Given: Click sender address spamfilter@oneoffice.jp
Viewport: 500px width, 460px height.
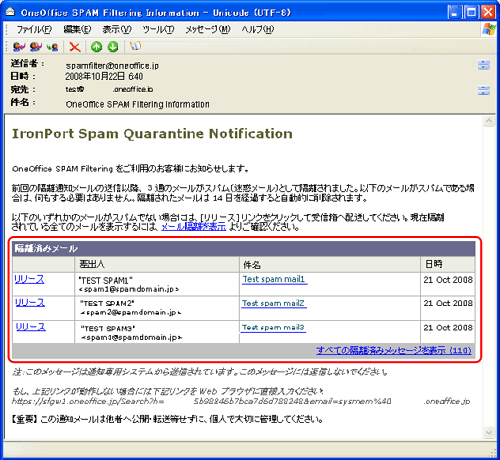Looking at the screenshot, I should [x=112, y=66].
